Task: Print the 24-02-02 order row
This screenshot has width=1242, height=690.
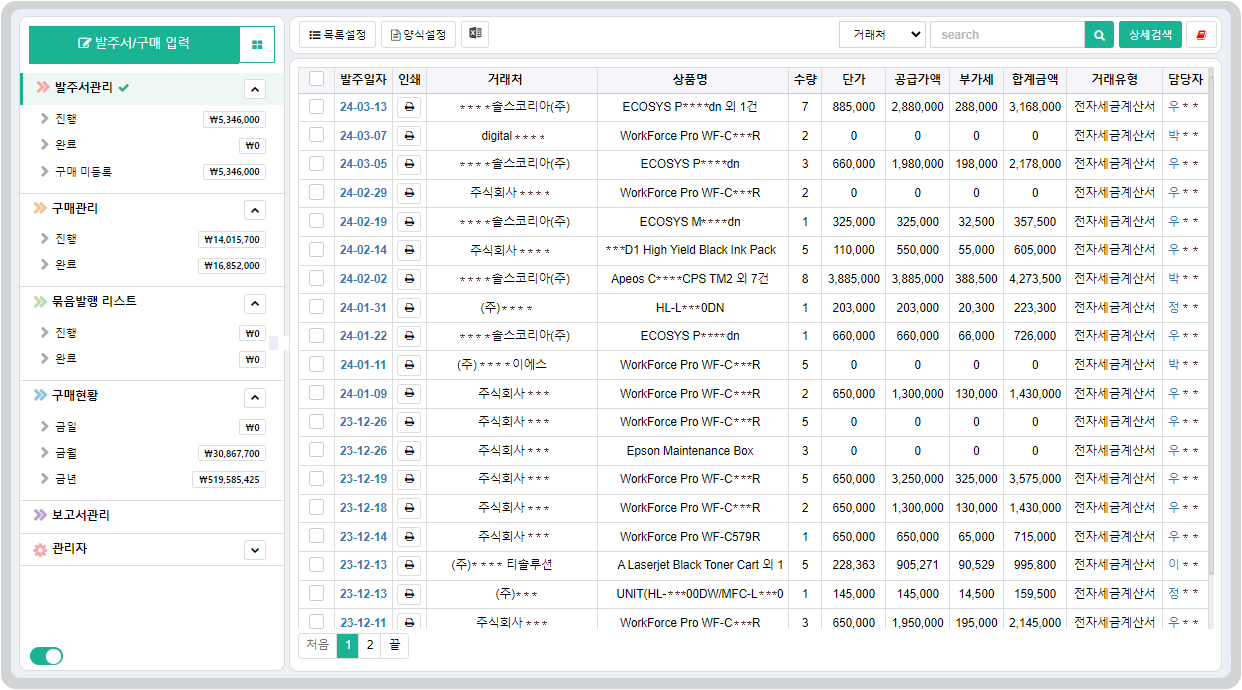Action: [x=409, y=279]
